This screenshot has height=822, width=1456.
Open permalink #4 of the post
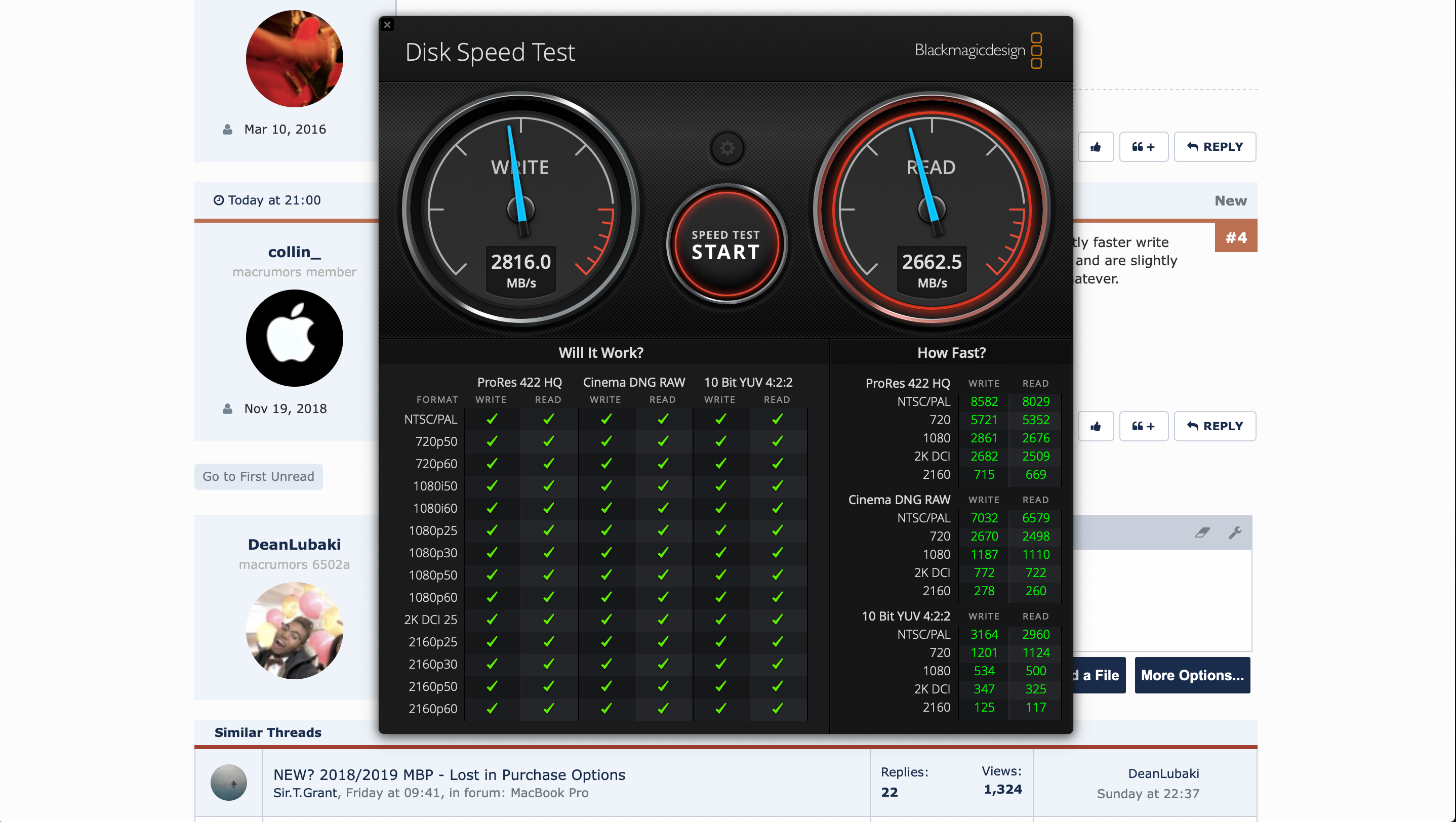(x=1236, y=237)
